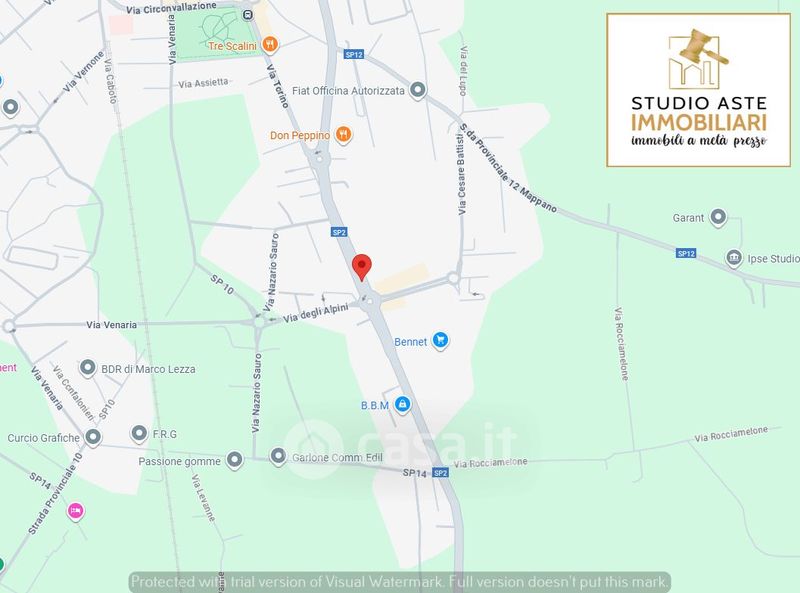The width and height of the screenshot is (800, 593).
Task: Click the Bennet store label
Action: pyautogui.click(x=411, y=342)
